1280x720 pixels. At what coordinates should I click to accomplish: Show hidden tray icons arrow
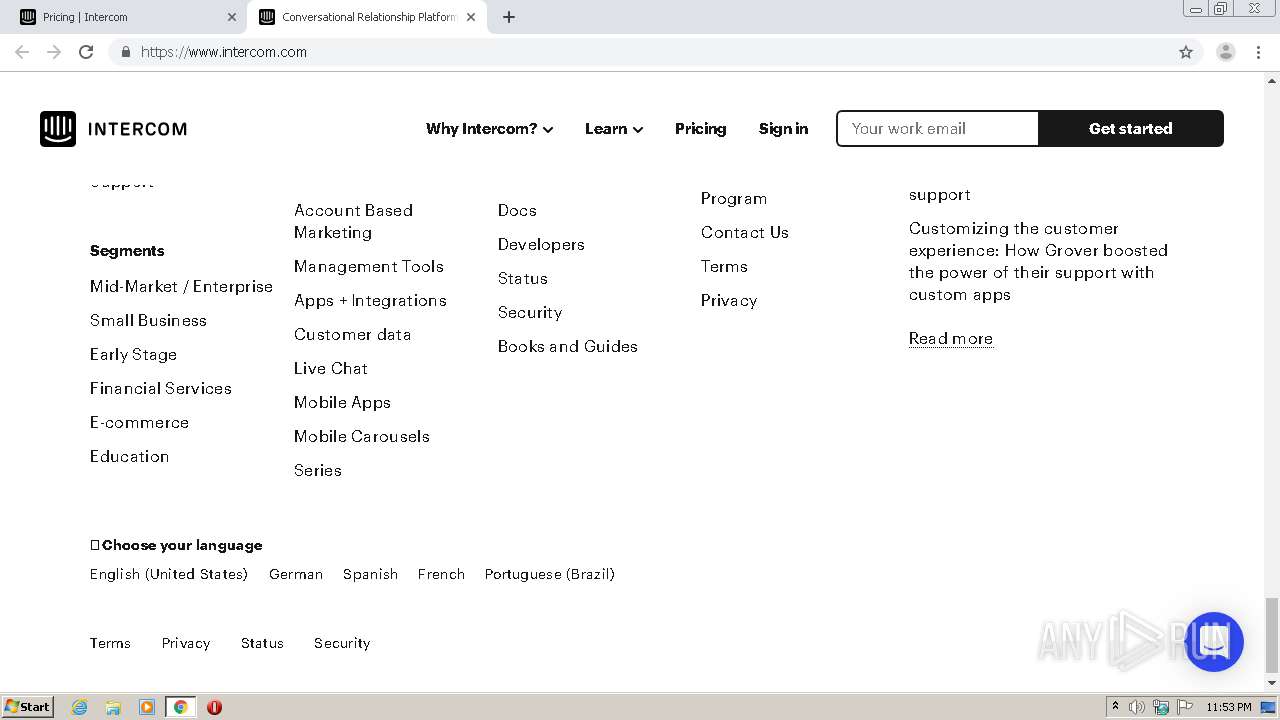(1115, 706)
